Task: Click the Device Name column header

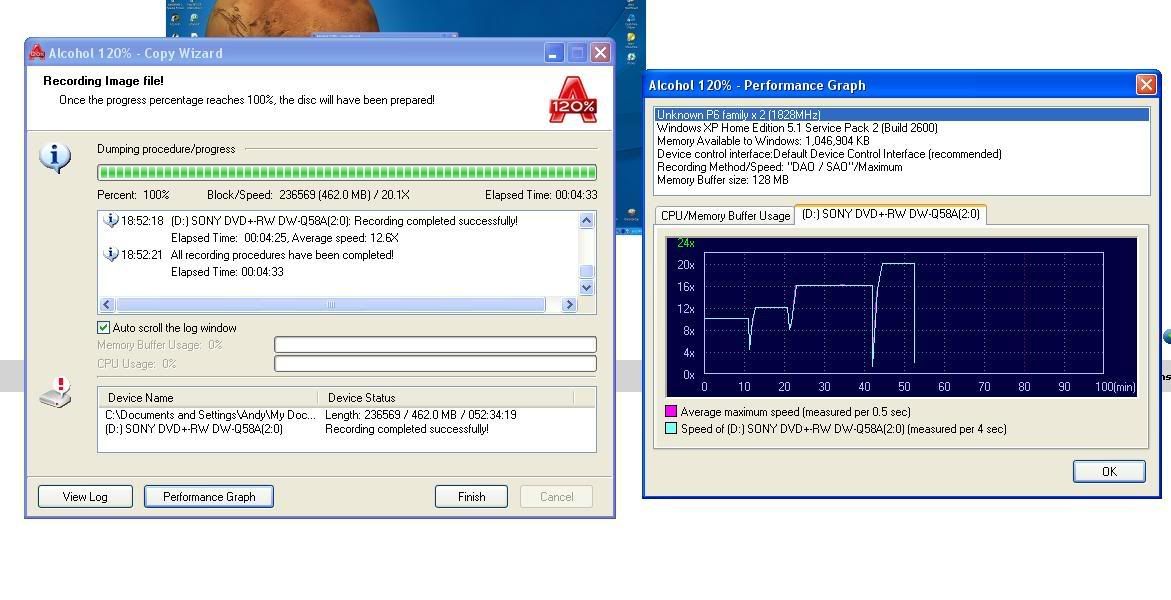Action: coord(208,398)
